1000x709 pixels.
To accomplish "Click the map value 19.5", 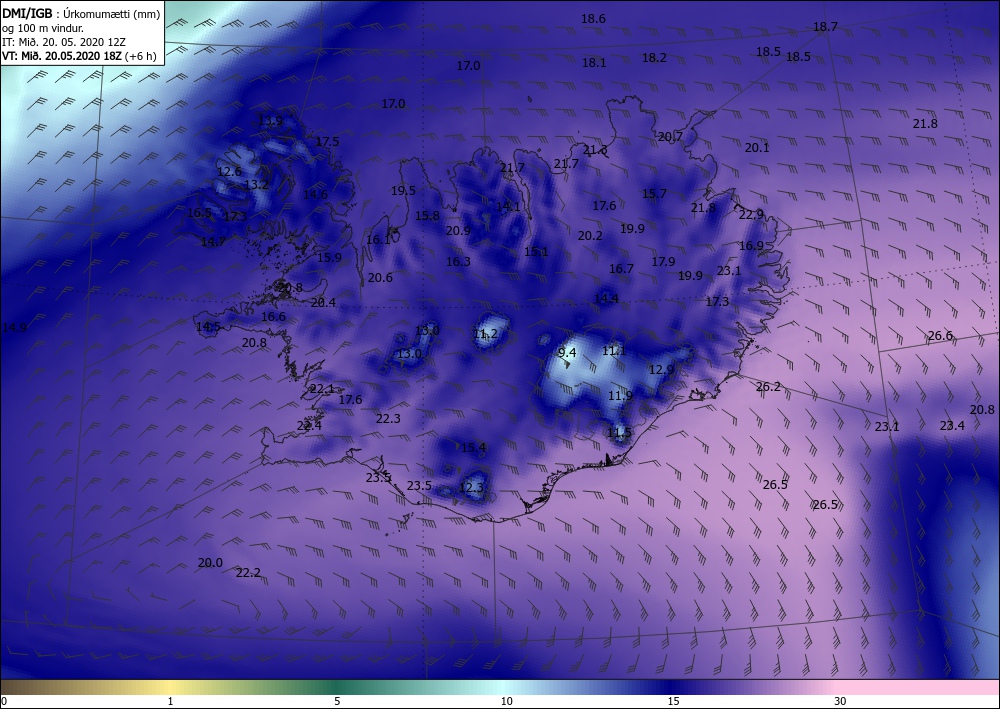I will 404,191.
